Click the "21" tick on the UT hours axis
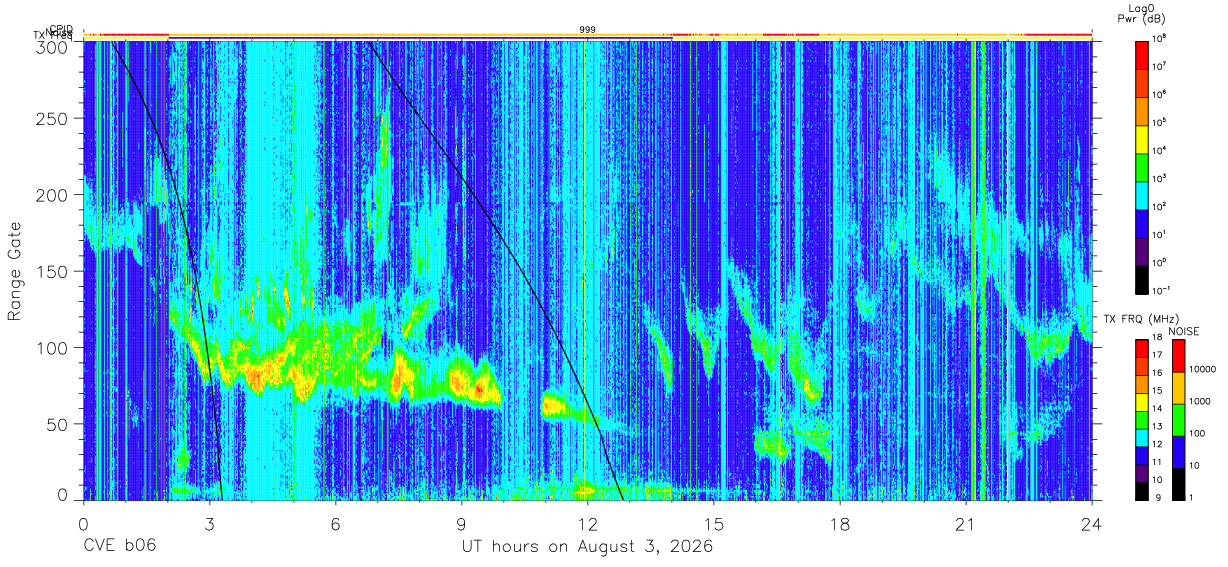 (x=966, y=524)
